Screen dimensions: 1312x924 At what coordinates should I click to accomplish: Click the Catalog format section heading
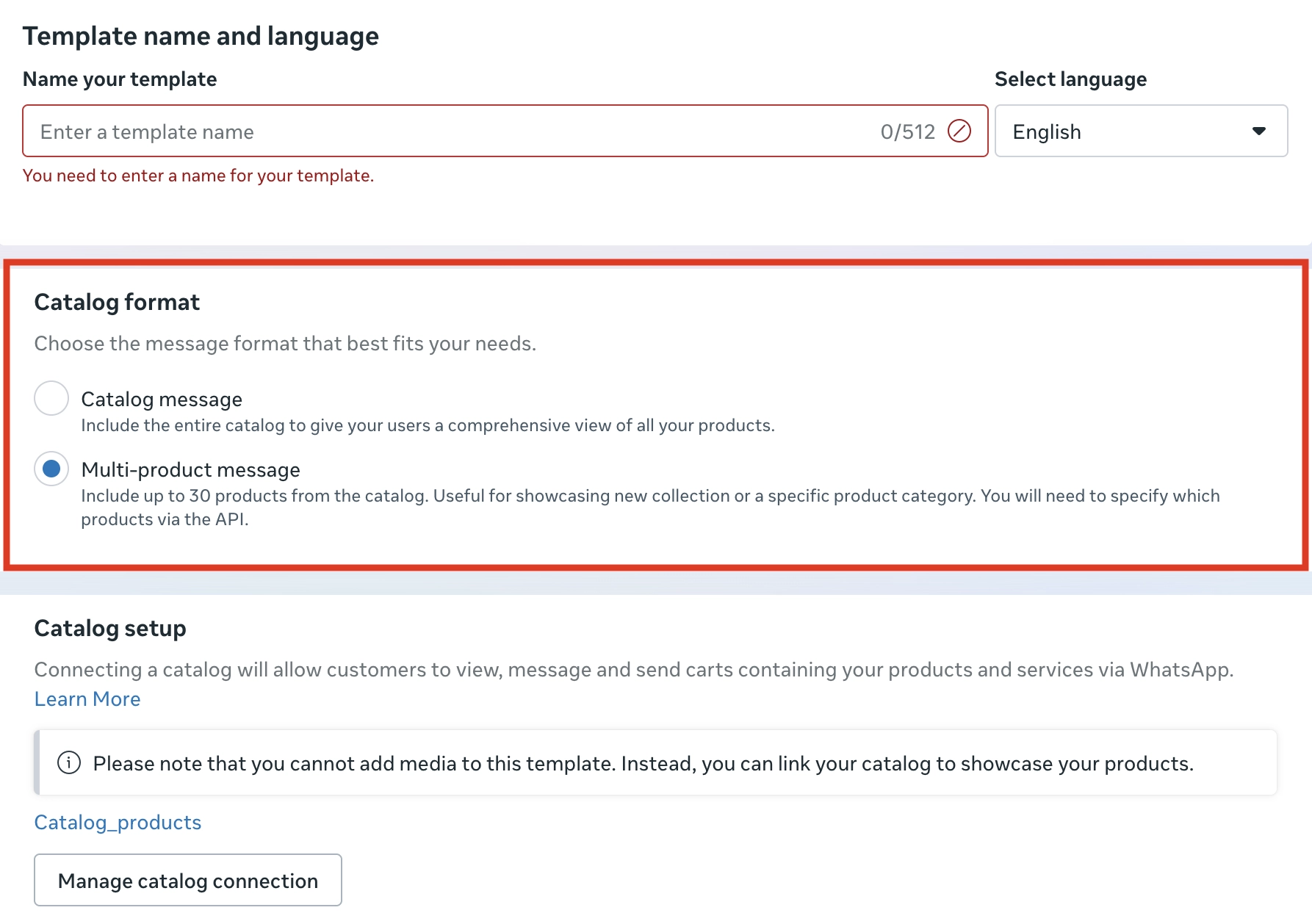(117, 303)
